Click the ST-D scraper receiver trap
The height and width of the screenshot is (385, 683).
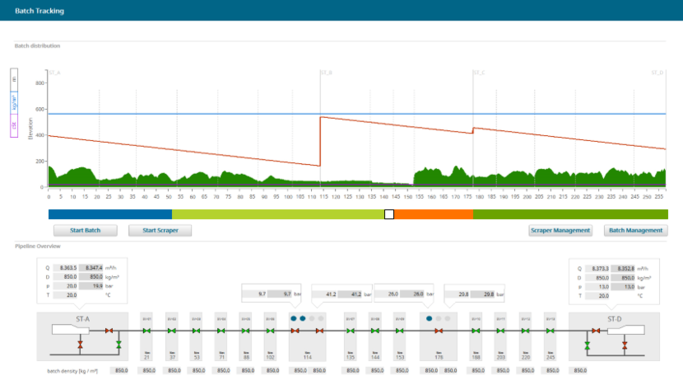point(626,330)
